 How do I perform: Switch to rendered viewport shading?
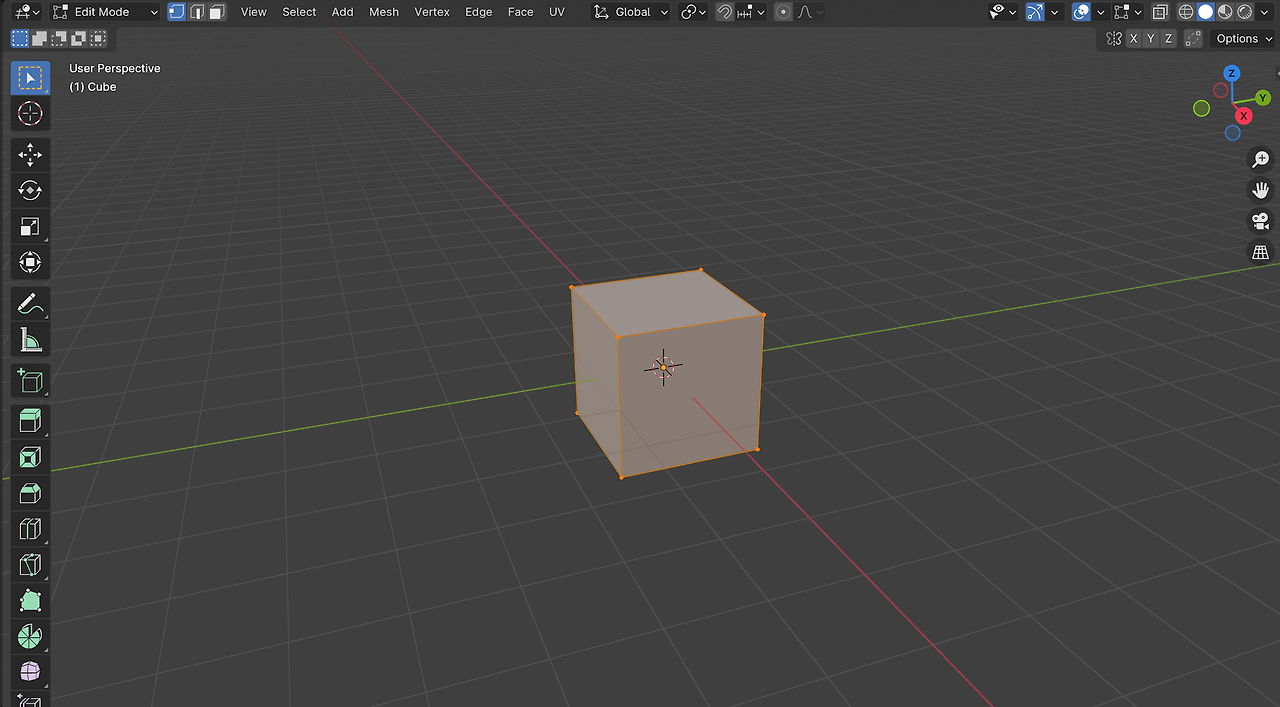click(x=1244, y=12)
